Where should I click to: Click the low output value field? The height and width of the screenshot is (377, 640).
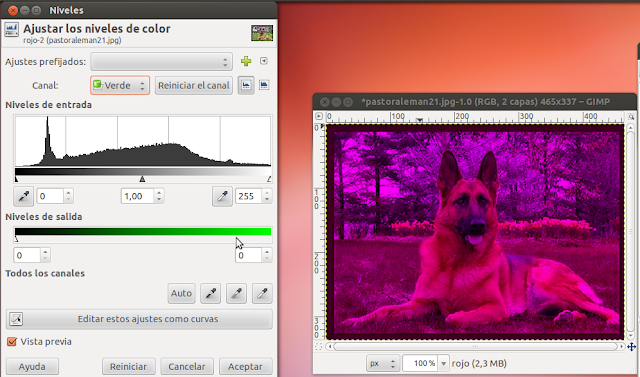click(27, 255)
